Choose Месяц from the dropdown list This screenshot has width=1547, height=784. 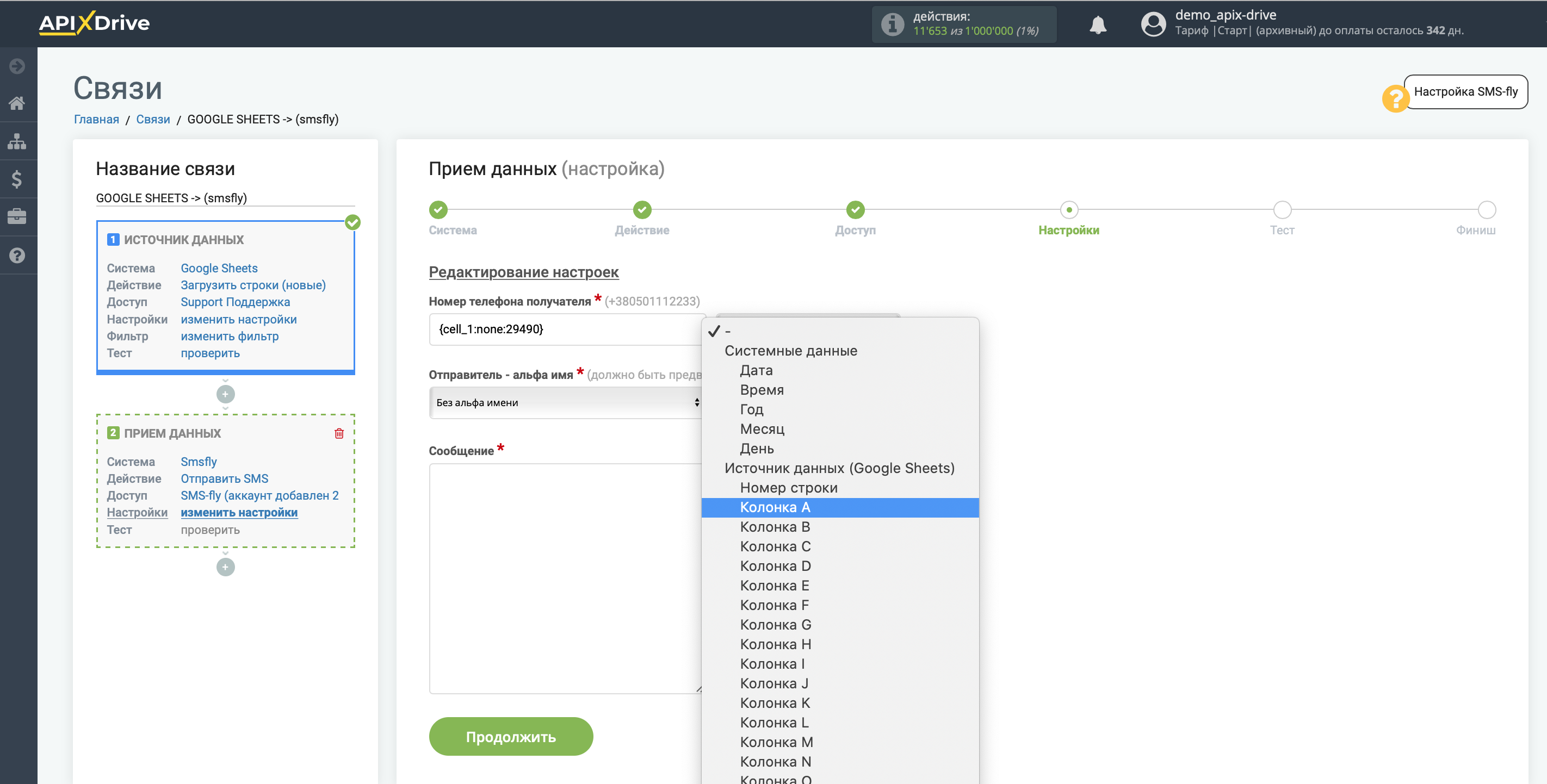click(x=840, y=429)
